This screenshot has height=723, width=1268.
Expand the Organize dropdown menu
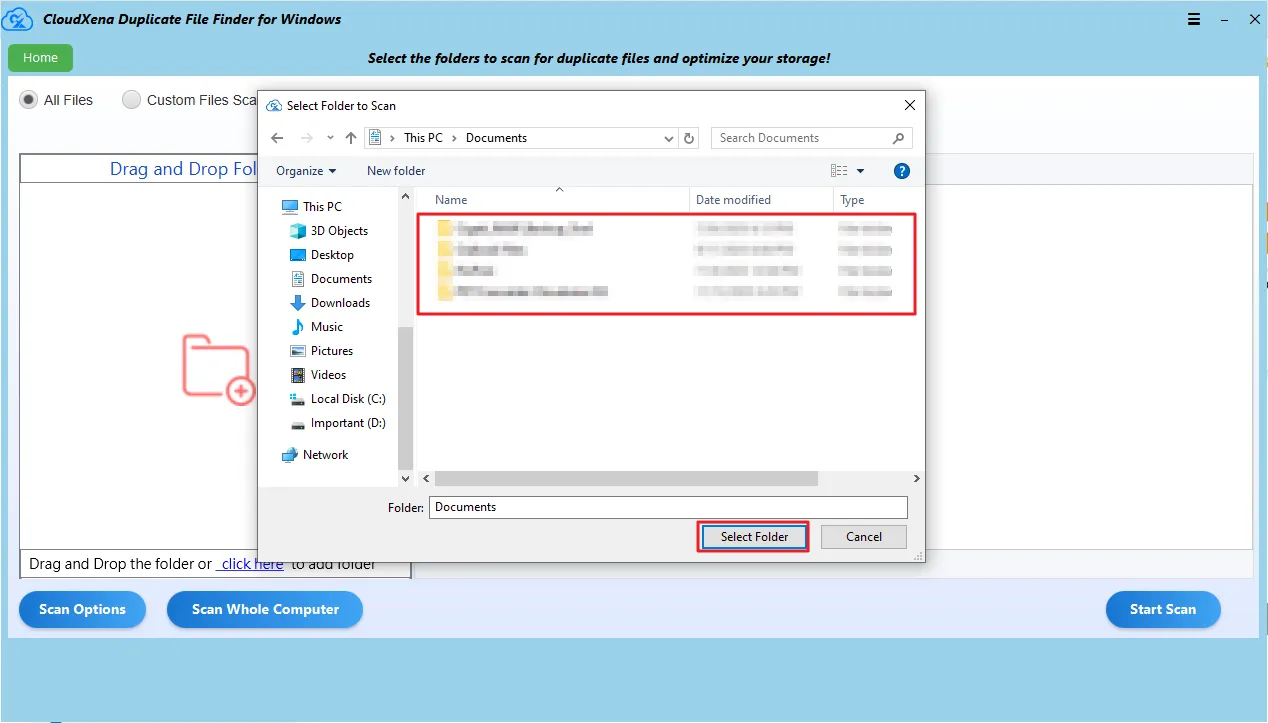306,171
